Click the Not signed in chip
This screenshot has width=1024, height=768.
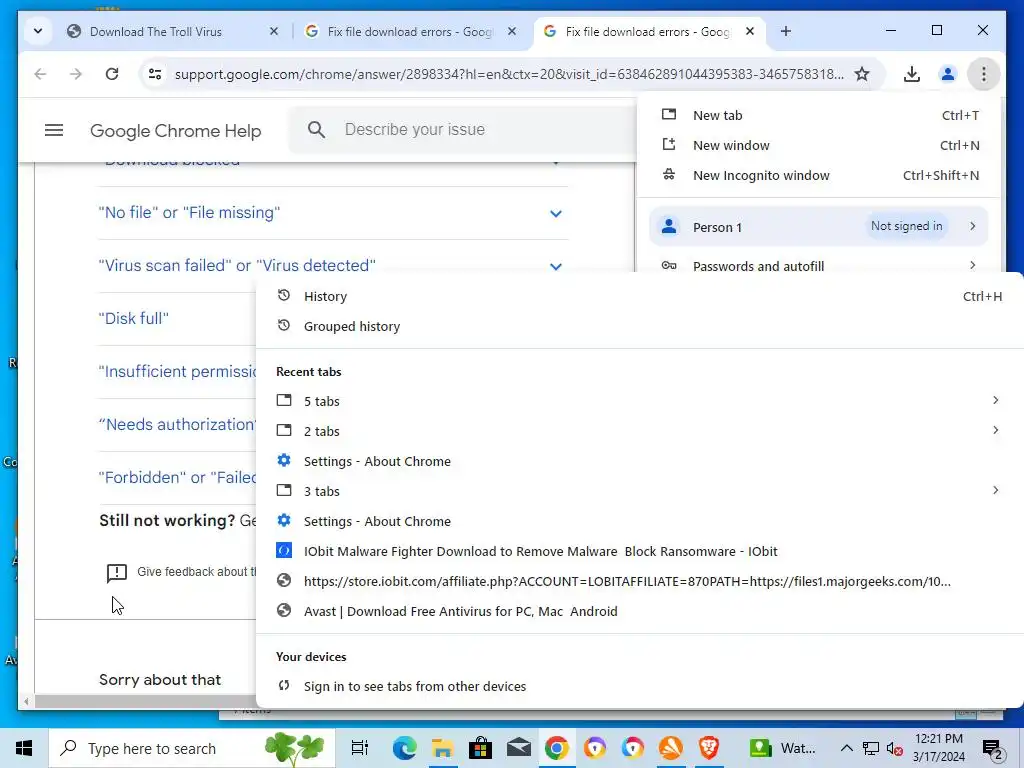(906, 226)
